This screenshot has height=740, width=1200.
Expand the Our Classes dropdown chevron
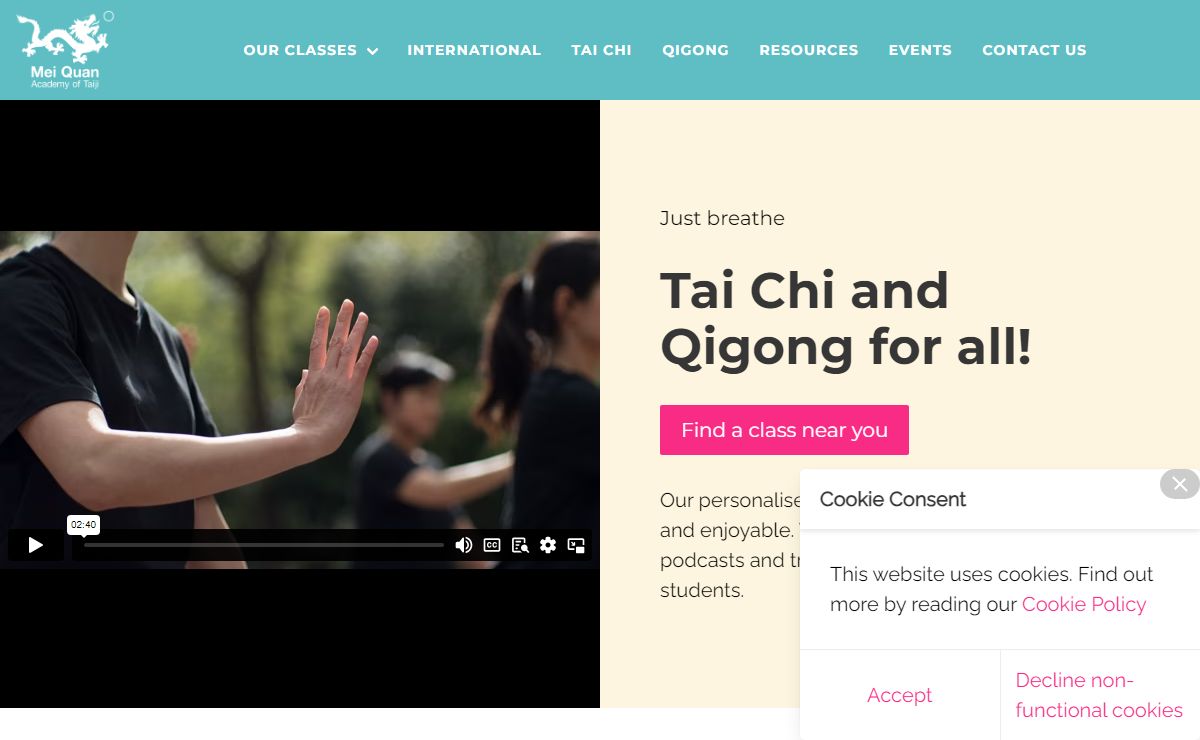coord(373,51)
